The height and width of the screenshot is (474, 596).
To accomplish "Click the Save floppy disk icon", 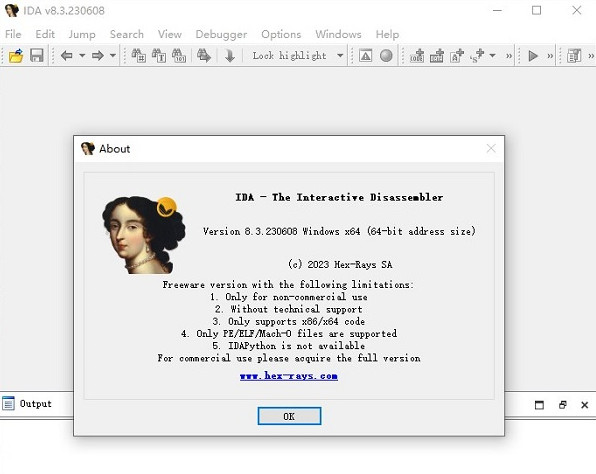I will 36,56.
